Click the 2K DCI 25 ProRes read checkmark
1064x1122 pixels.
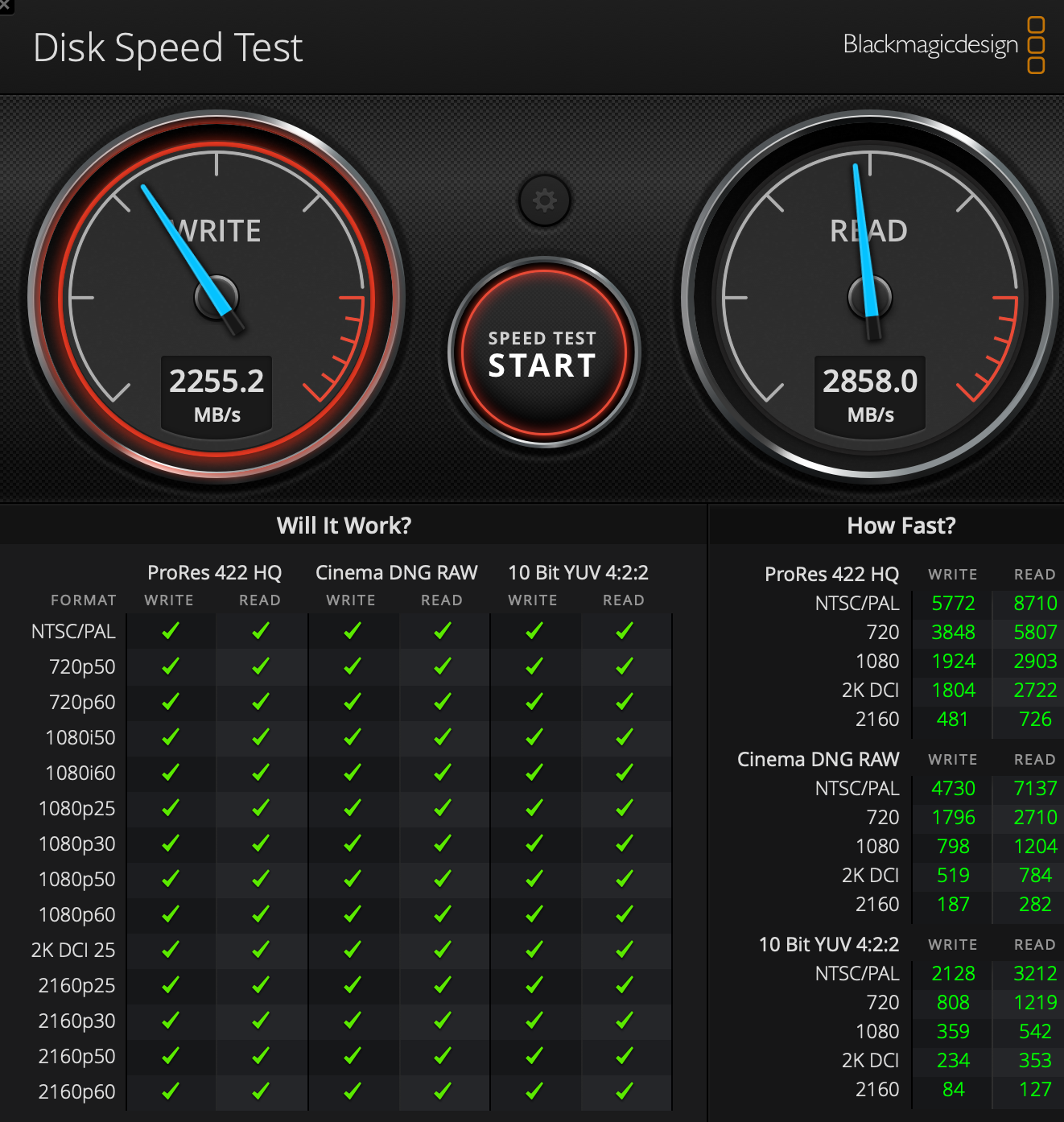(260, 951)
